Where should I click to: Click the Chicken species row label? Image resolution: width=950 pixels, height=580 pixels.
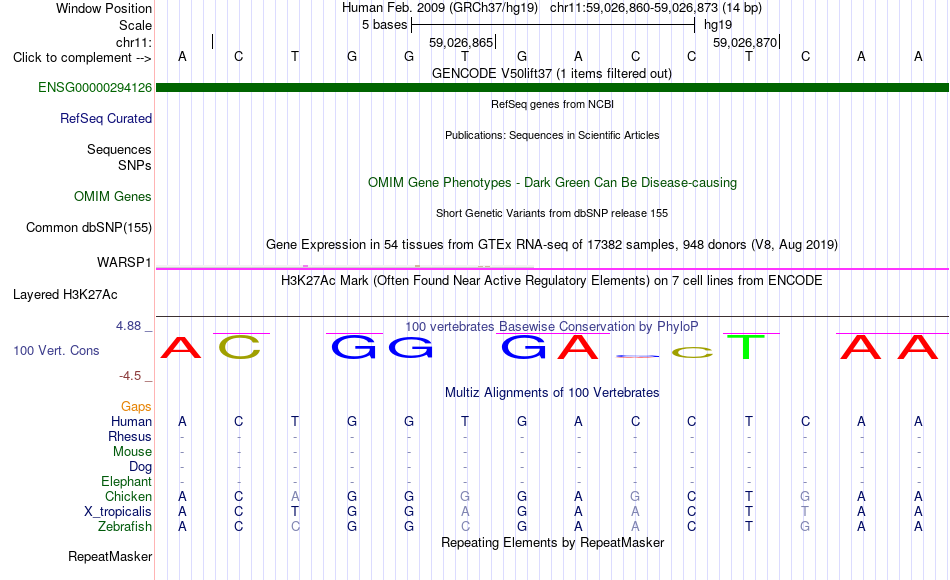(128, 496)
